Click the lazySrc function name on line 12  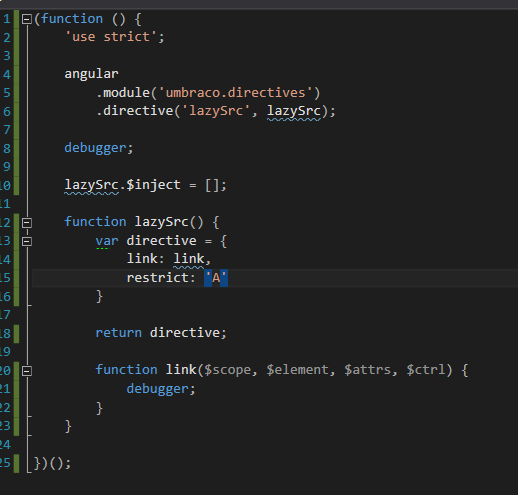(x=161, y=222)
